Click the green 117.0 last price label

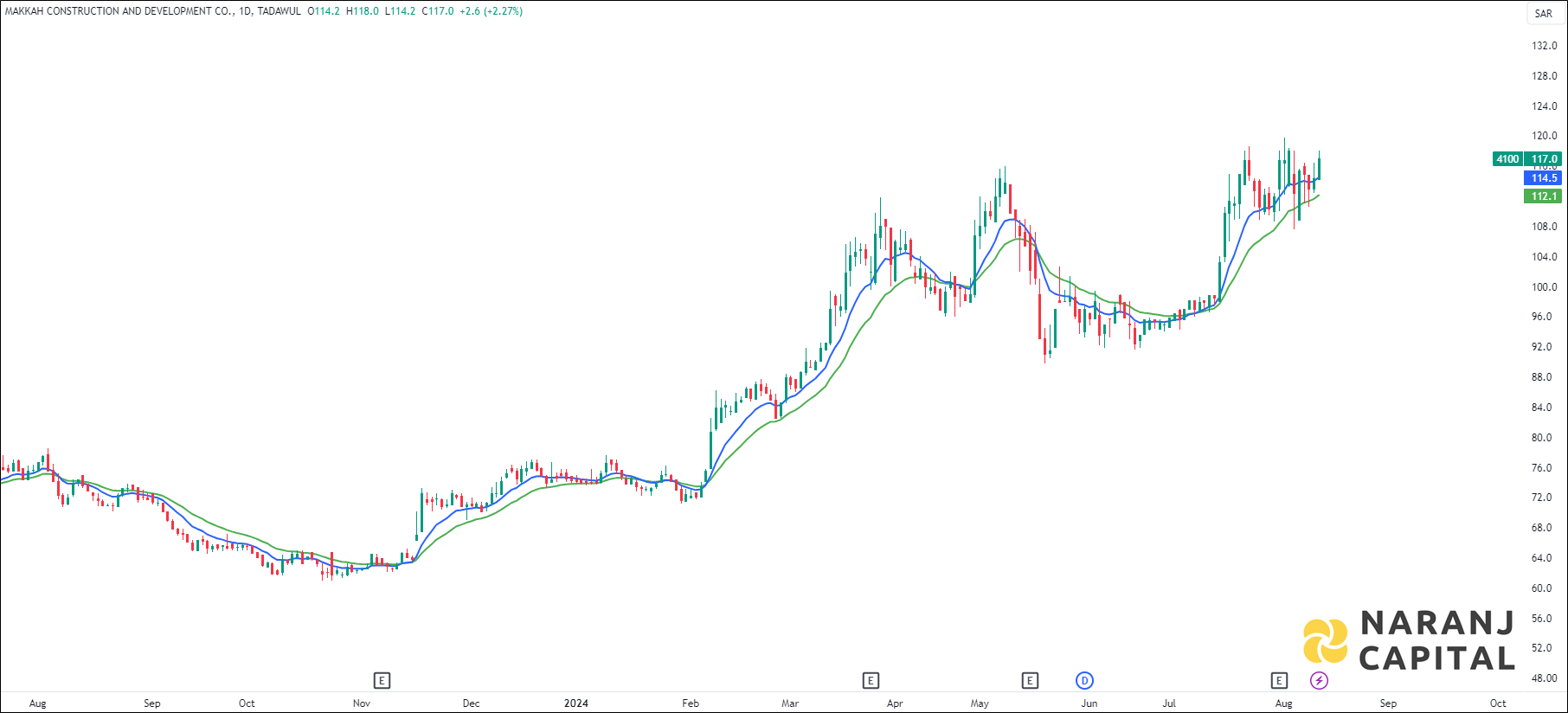click(x=1544, y=159)
